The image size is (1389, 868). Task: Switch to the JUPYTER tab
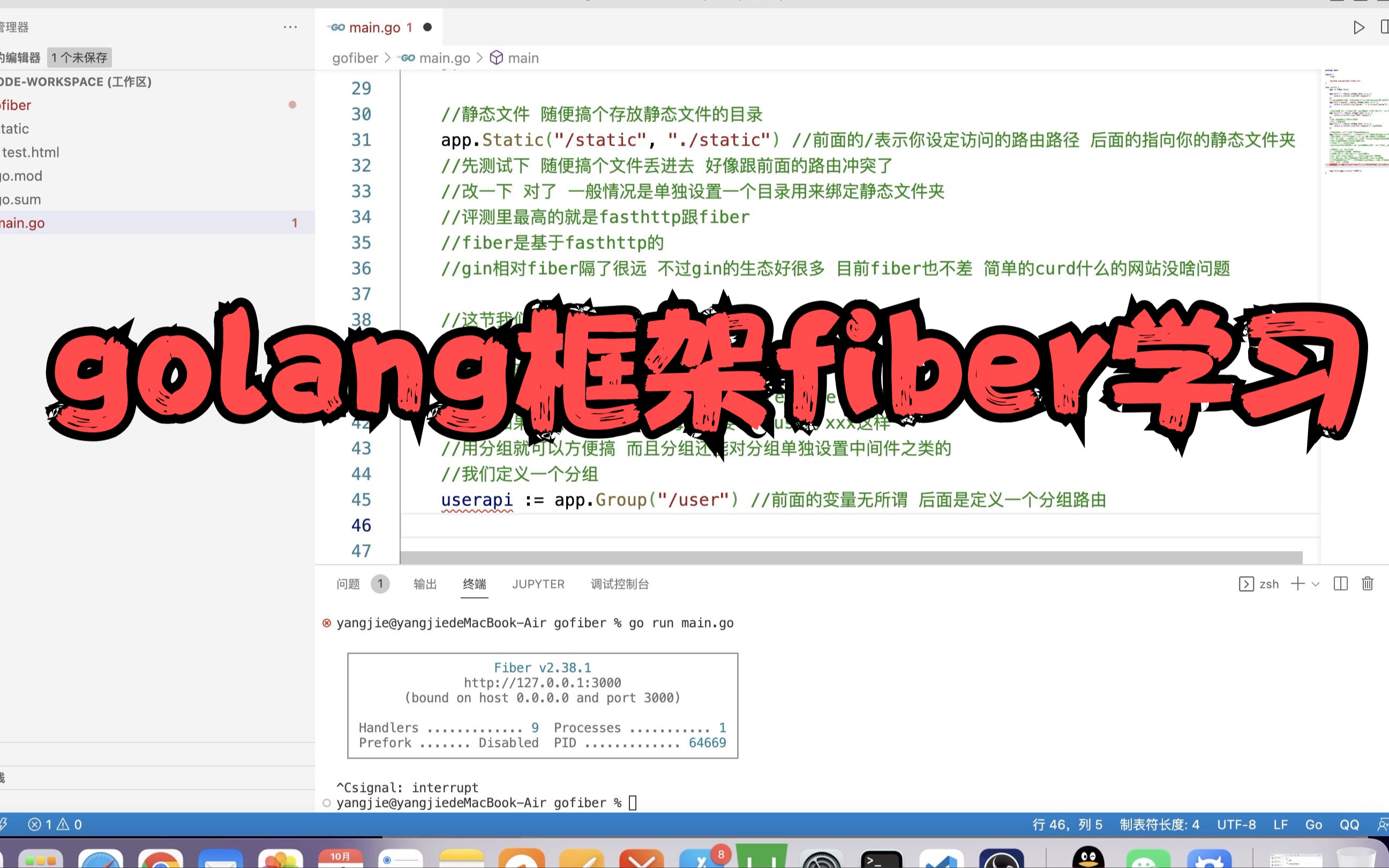538,584
